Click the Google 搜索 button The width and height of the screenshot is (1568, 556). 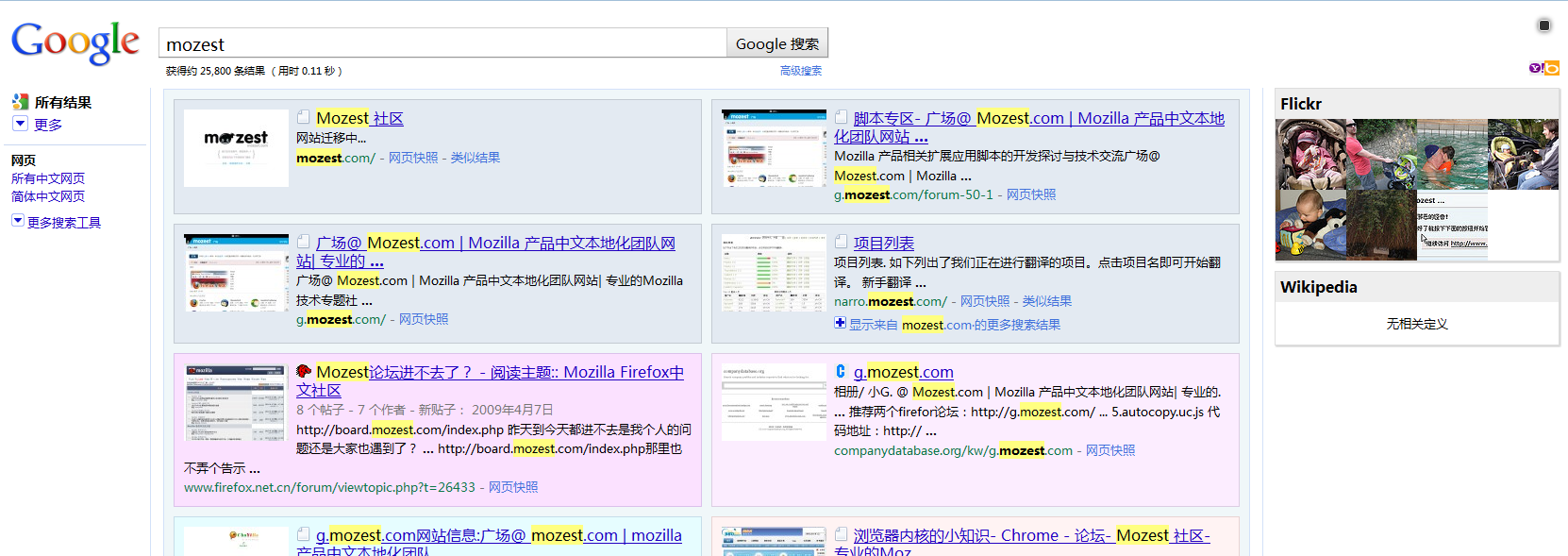pyautogui.click(x=777, y=43)
